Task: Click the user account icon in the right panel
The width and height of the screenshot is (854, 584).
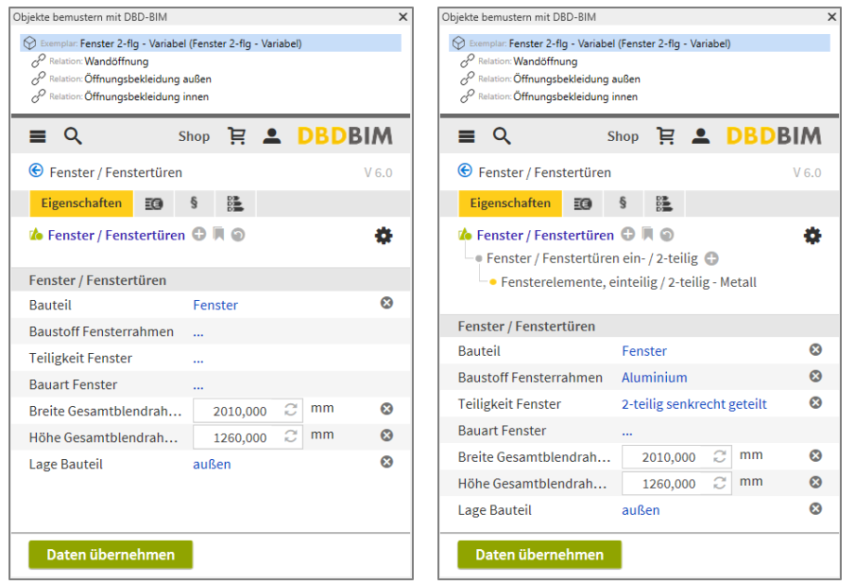Action: (701, 137)
